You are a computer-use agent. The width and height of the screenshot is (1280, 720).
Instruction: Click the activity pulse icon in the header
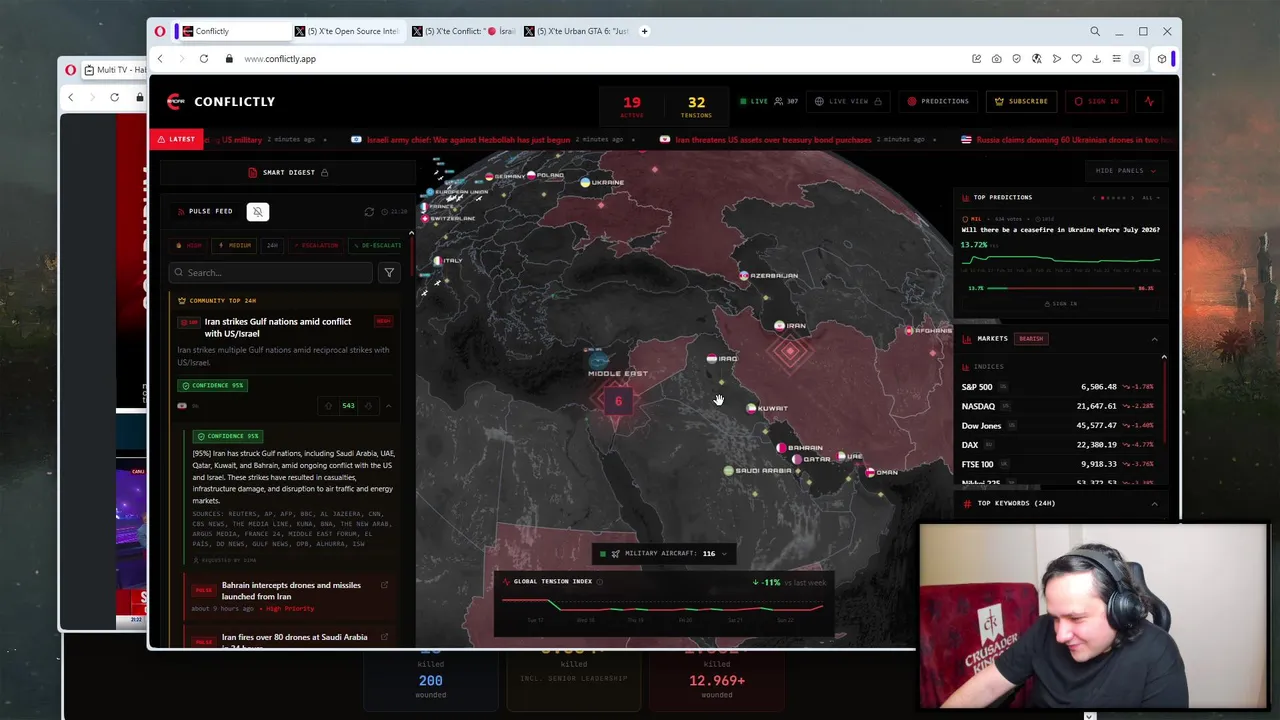pos(1149,101)
